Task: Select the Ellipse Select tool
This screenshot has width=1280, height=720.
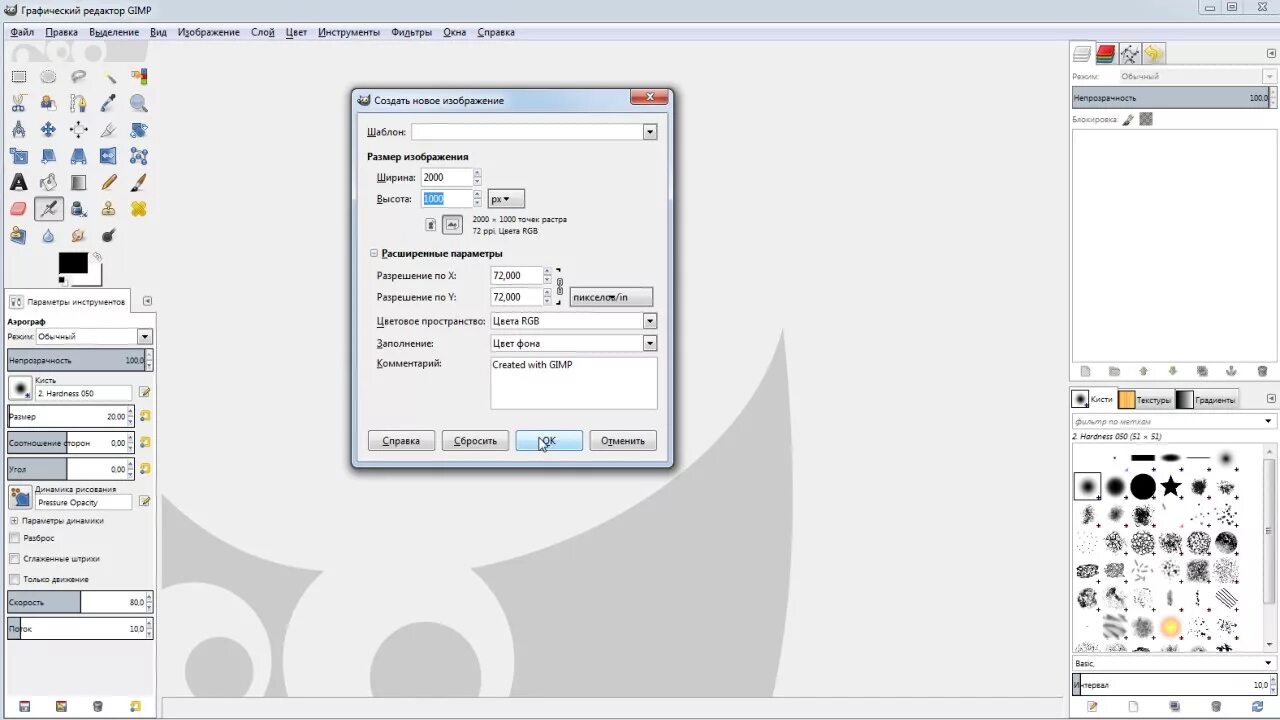Action: (x=48, y=76)
